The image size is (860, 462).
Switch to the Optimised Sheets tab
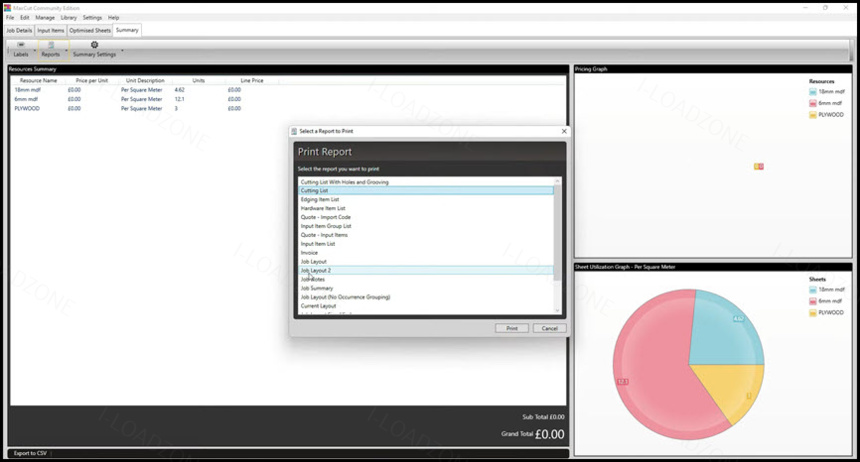click(89, 30)
